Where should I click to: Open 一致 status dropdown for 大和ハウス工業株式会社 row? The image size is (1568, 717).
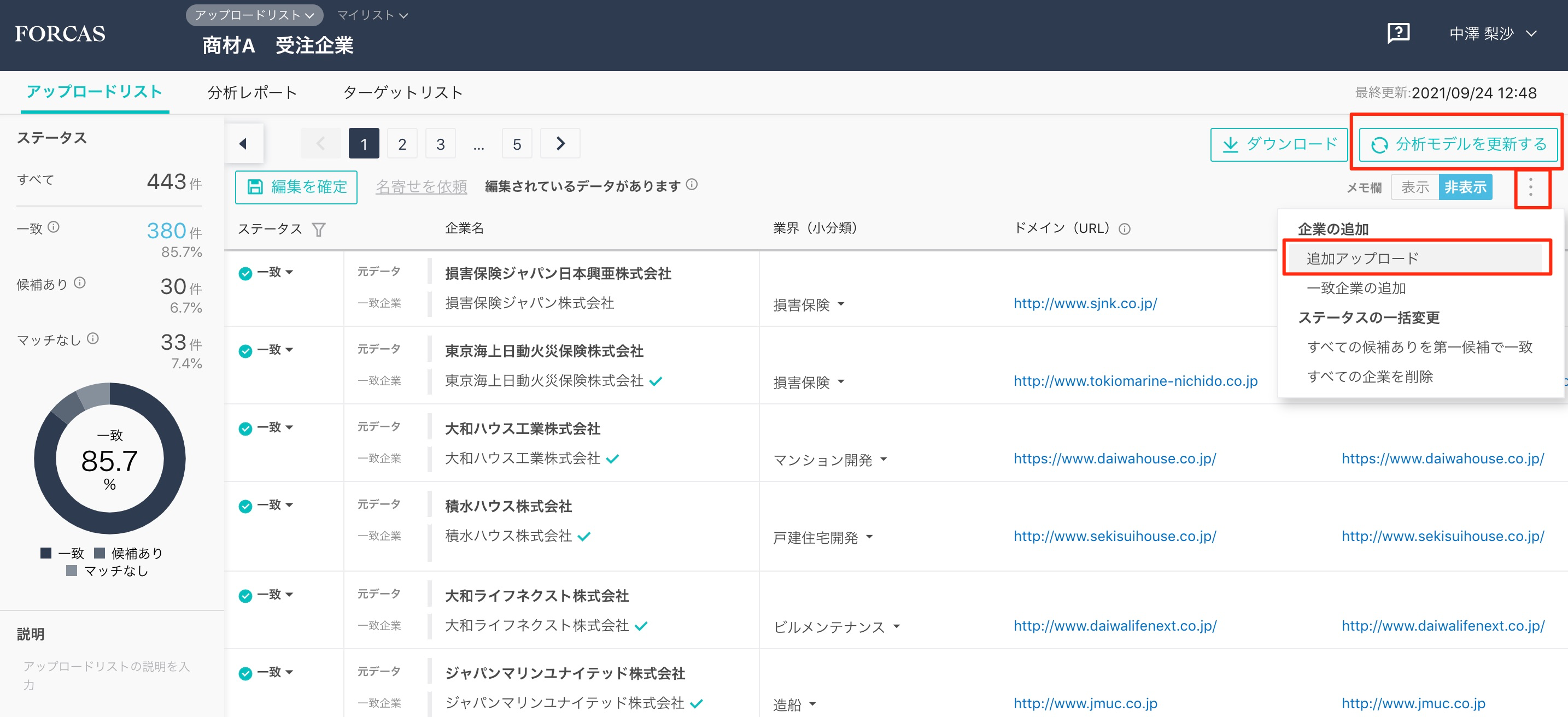tap(275, 427)
